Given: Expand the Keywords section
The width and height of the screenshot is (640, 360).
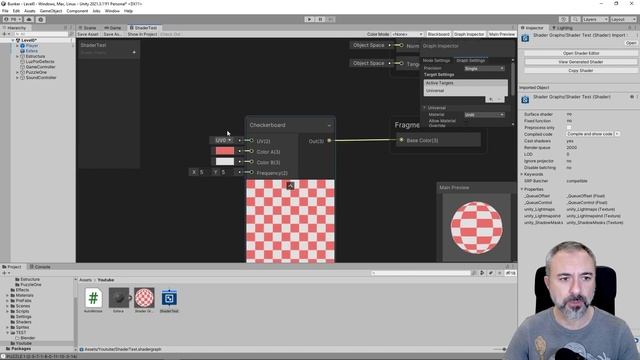Looking at the screenshot, I should [x=522, y=174].
